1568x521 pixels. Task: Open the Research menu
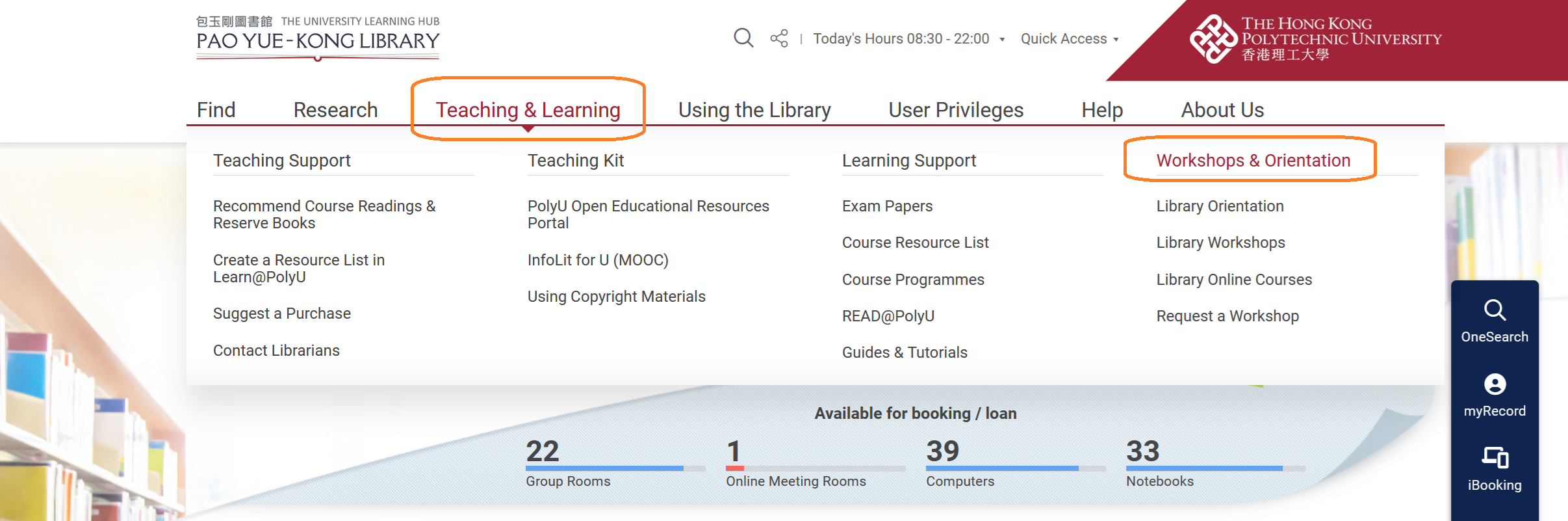click(x=335, y=110)
